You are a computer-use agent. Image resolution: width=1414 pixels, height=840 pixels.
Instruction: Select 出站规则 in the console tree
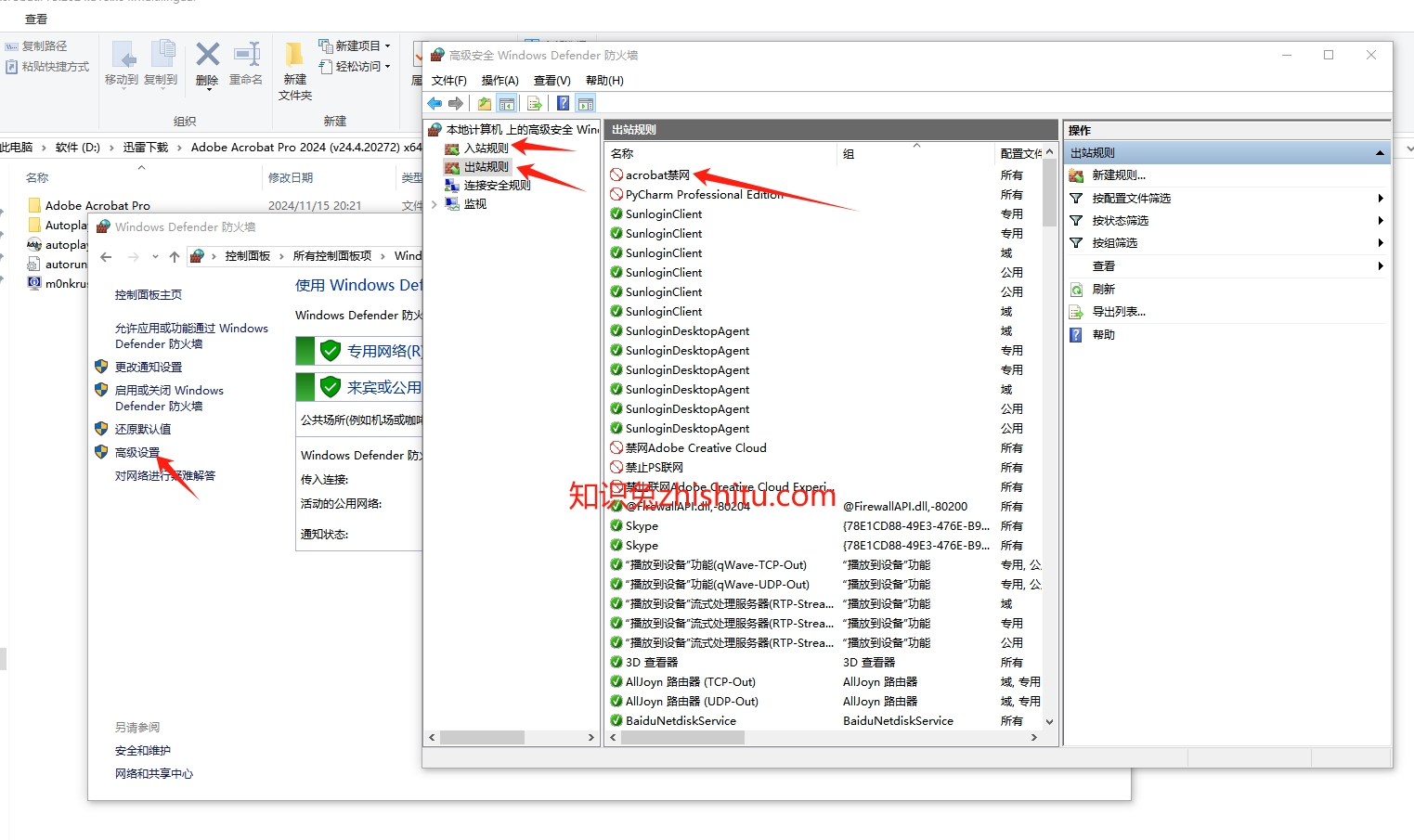pos(486,167)
